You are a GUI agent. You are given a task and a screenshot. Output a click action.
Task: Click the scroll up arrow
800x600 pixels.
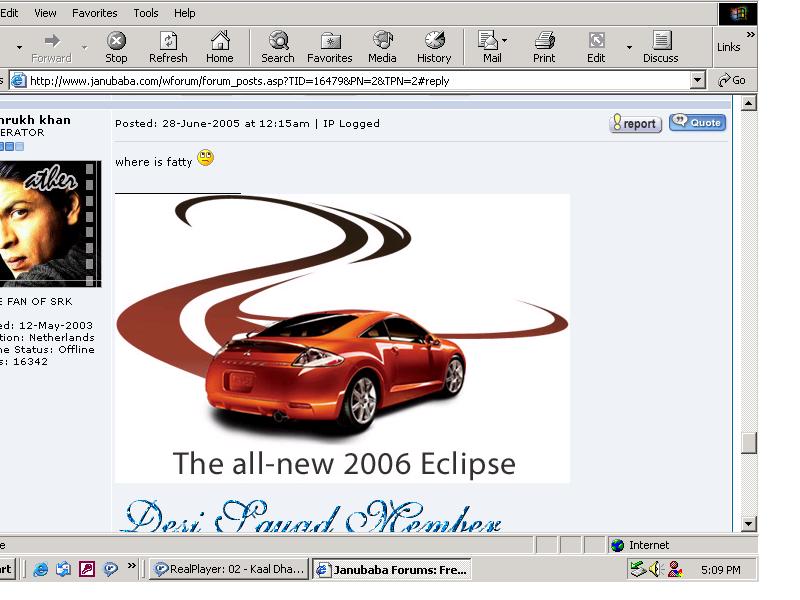click(748, 104)
